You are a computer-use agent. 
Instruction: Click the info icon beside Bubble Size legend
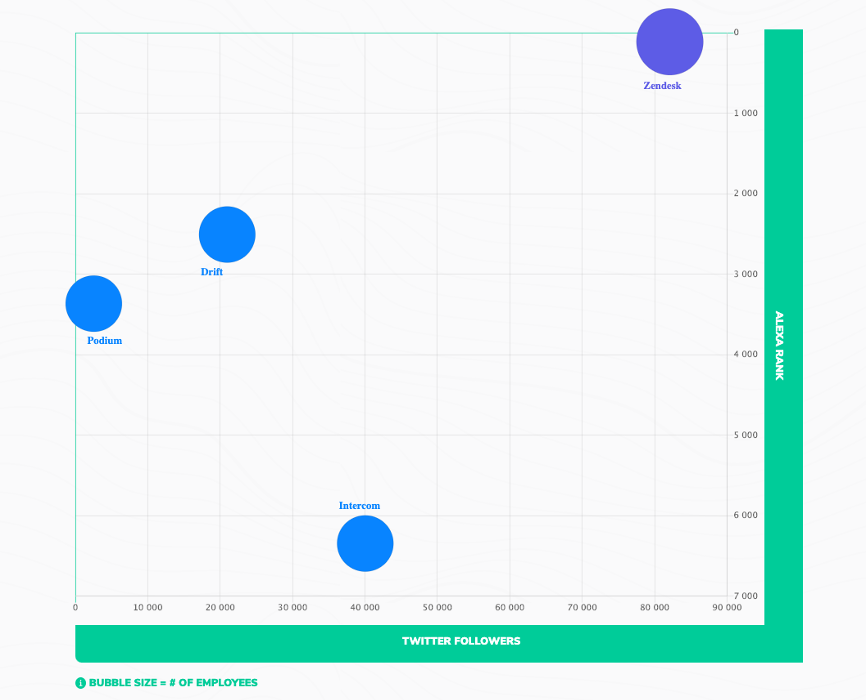coord(81,683)
